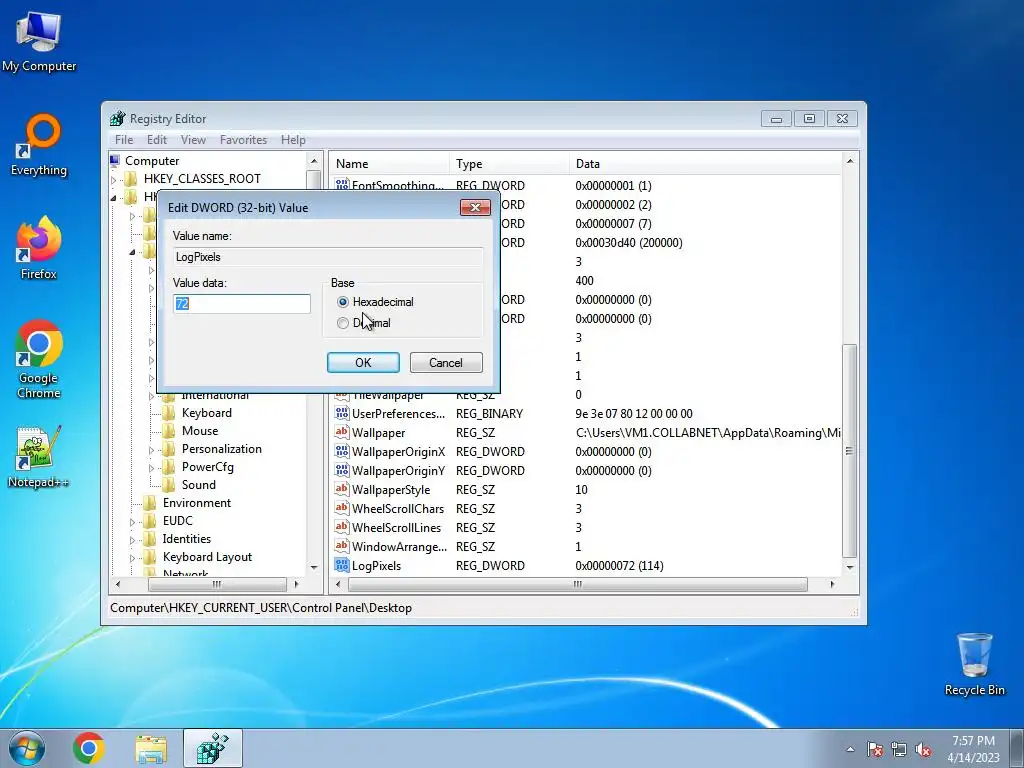Expand the PowerCfg key
The image size is (1024, 768).
[152, 468]
